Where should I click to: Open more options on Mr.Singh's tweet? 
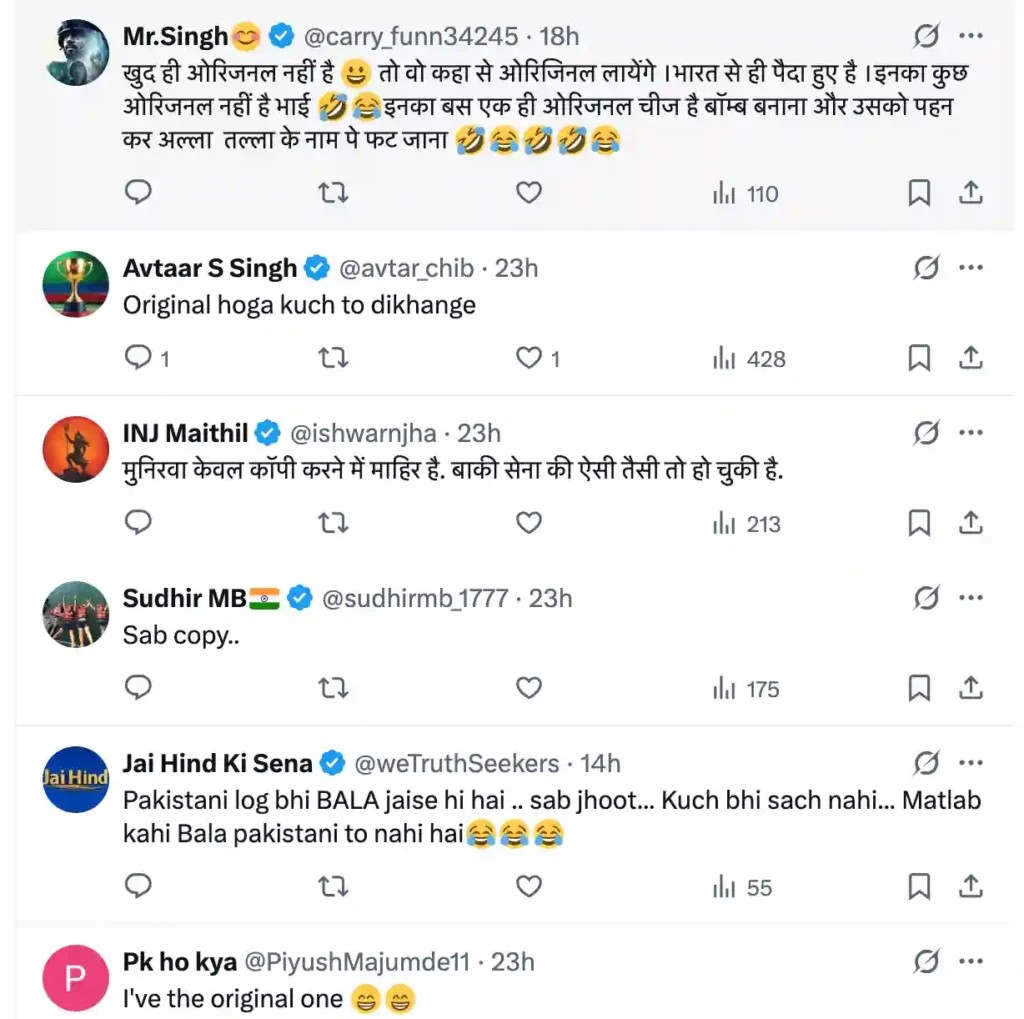tap(970, 37)
